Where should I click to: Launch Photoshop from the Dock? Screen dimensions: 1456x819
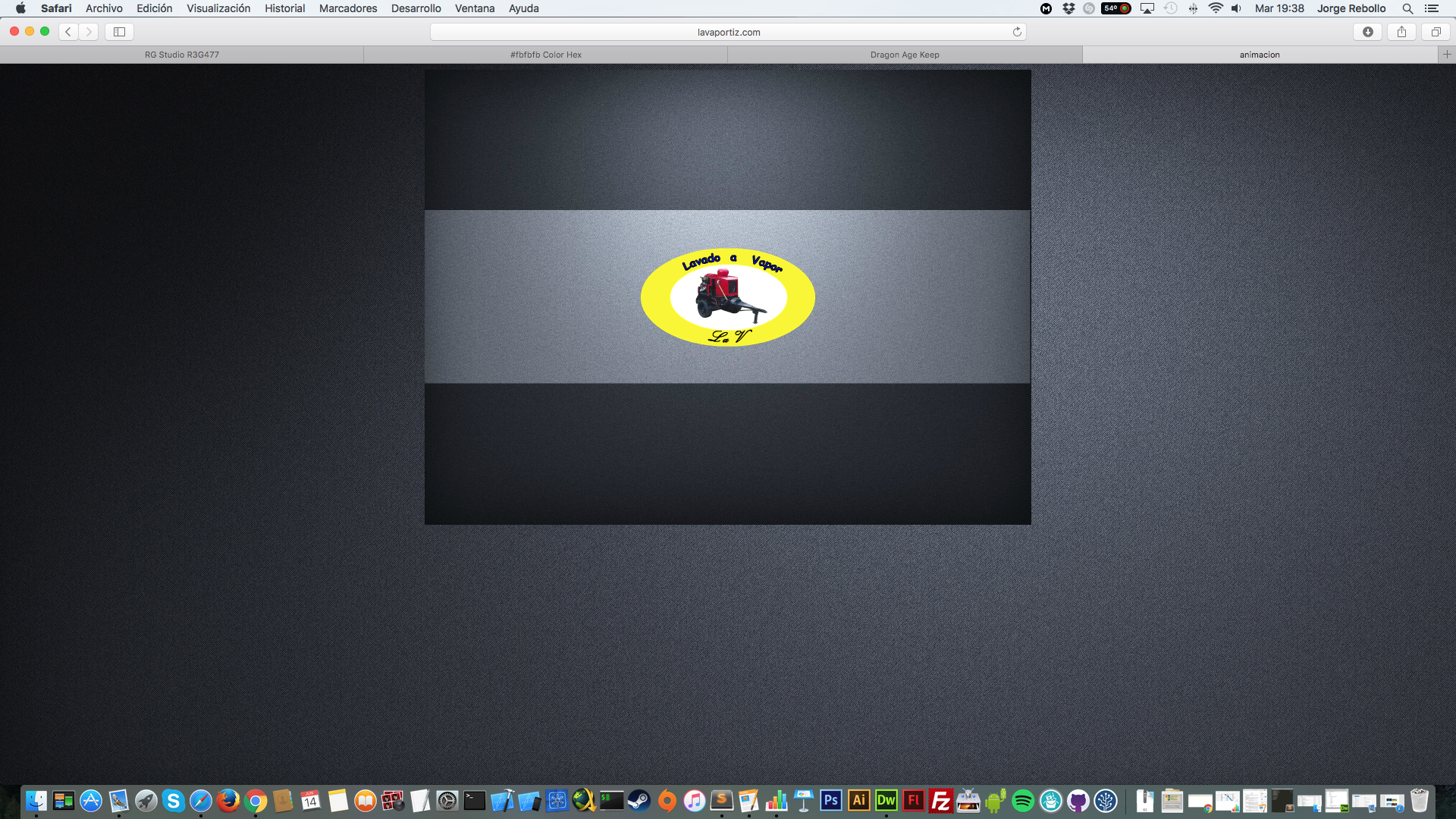pos(831,800)
